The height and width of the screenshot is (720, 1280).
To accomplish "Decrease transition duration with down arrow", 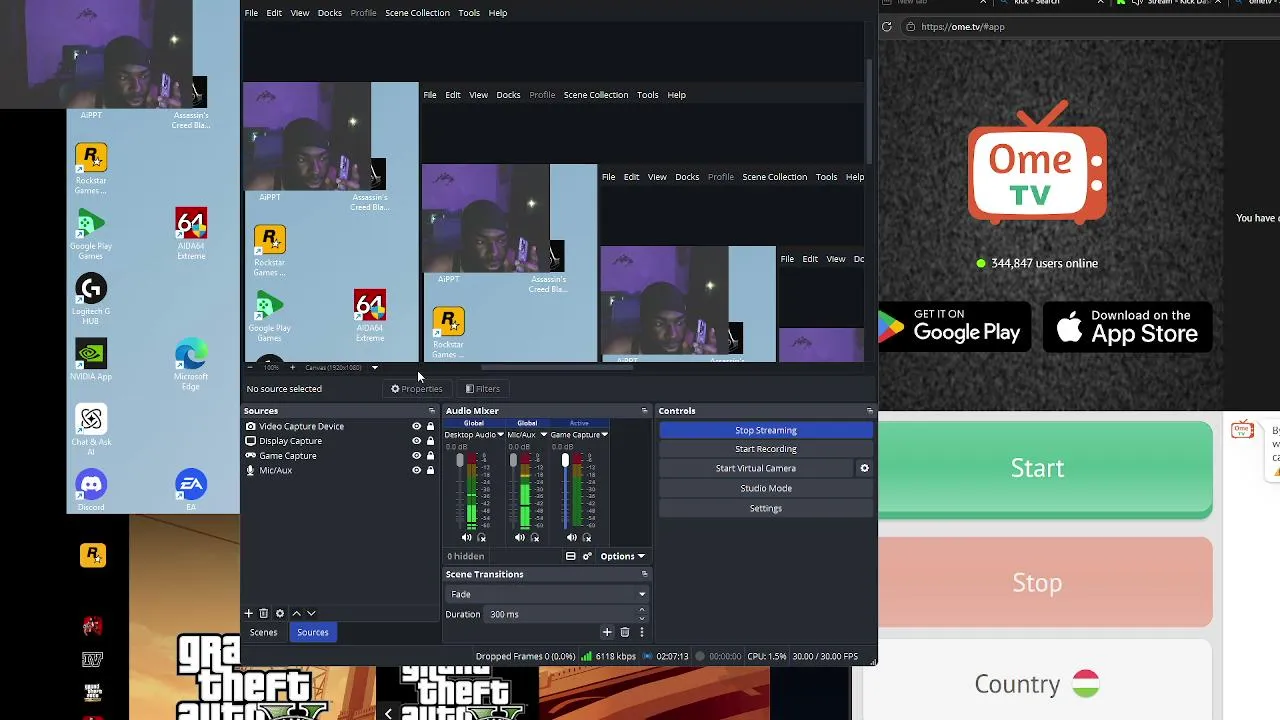I will pyautogui.click(x=641, y=618).
